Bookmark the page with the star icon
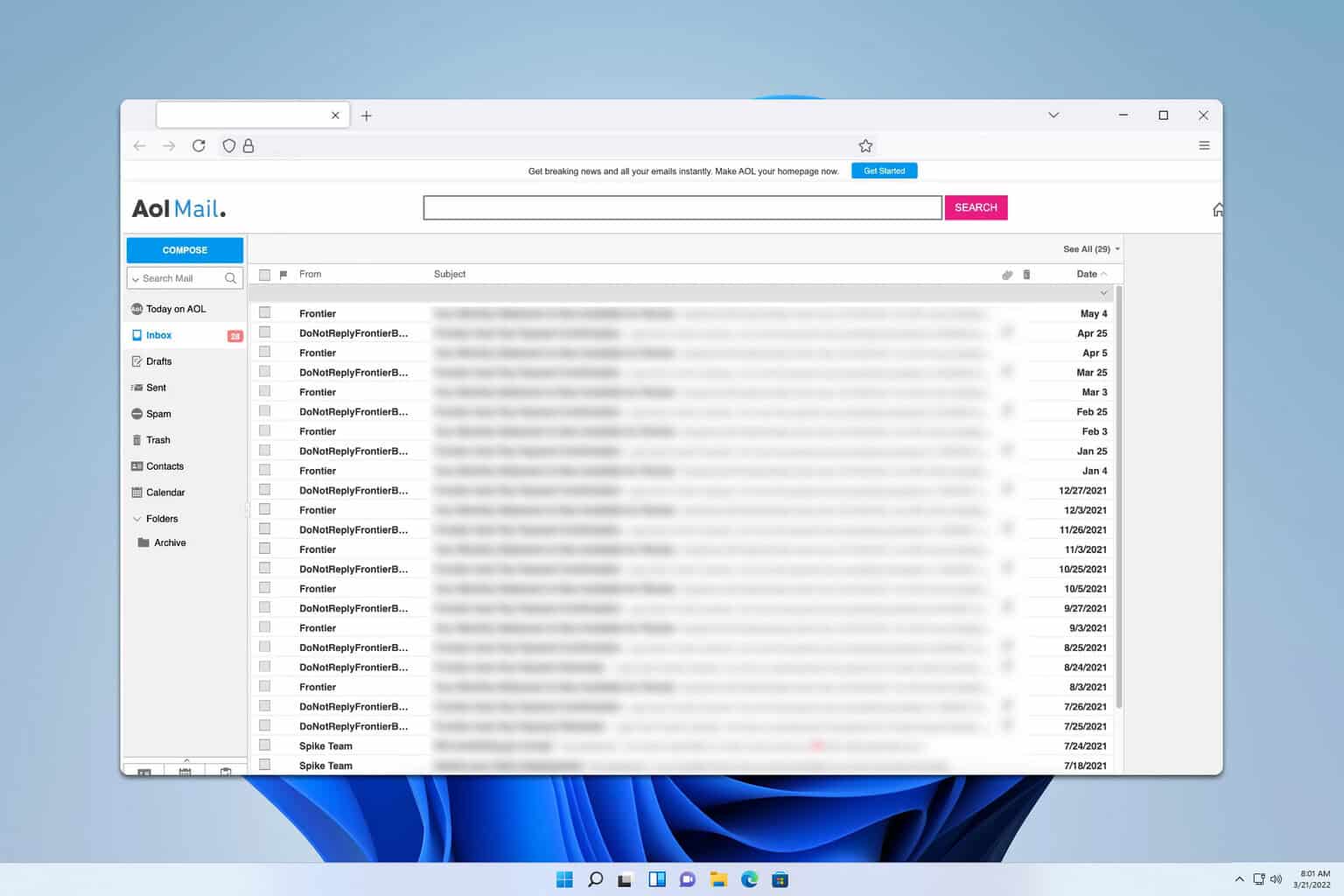This screenshot has width=1344, height=896. click(x=865, y=146)
